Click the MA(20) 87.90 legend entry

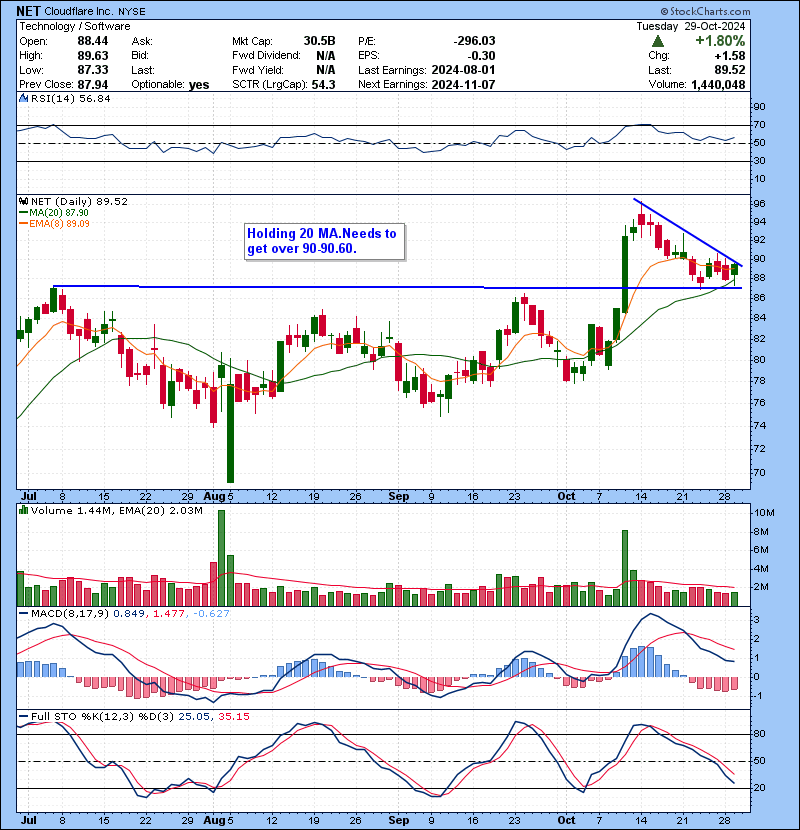tap(59, 213)
